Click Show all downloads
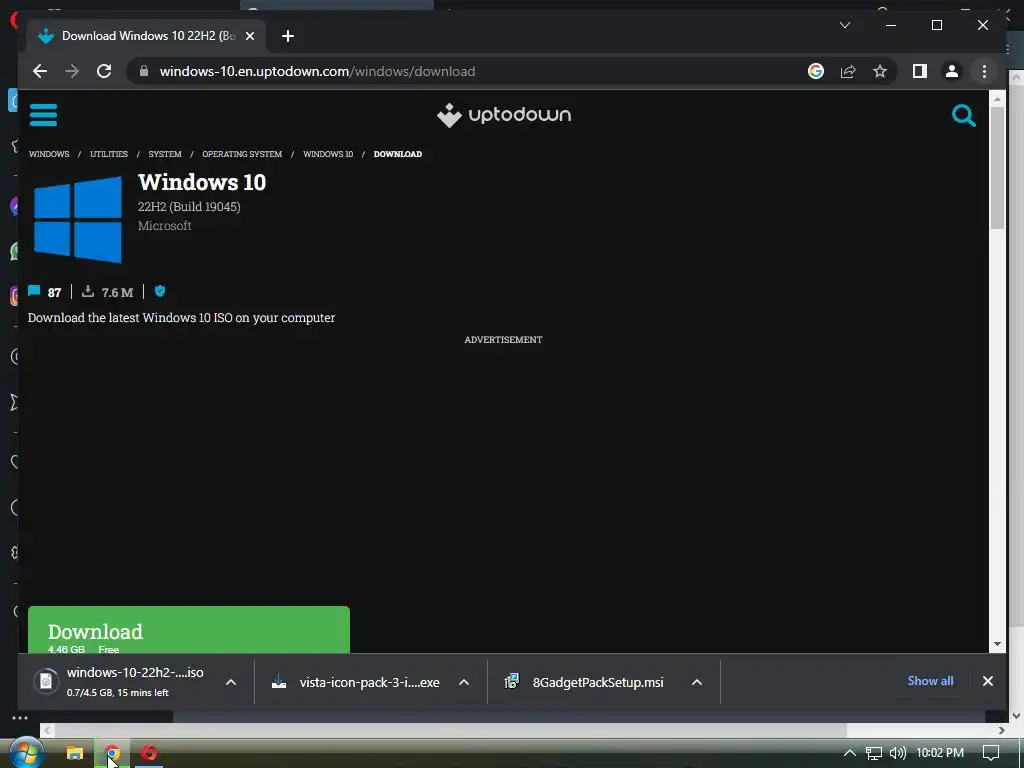 (930, 680)
